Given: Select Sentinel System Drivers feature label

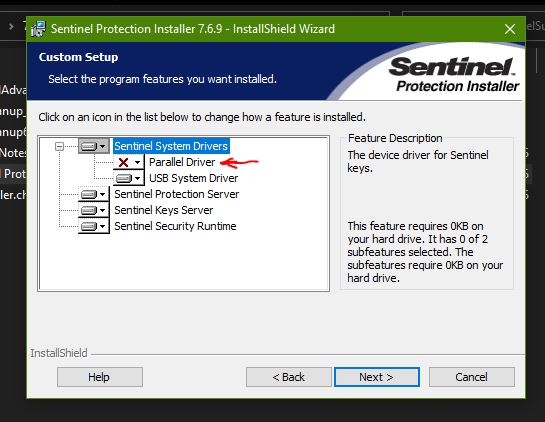Looking at the screenshot, I should [171, 146].
